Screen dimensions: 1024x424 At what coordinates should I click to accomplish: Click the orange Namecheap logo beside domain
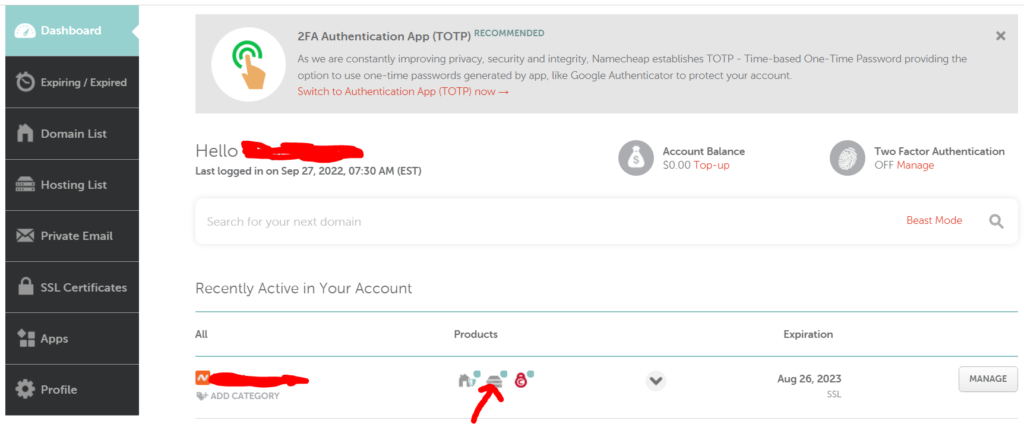pyautogui.click(x=202, y=378)
